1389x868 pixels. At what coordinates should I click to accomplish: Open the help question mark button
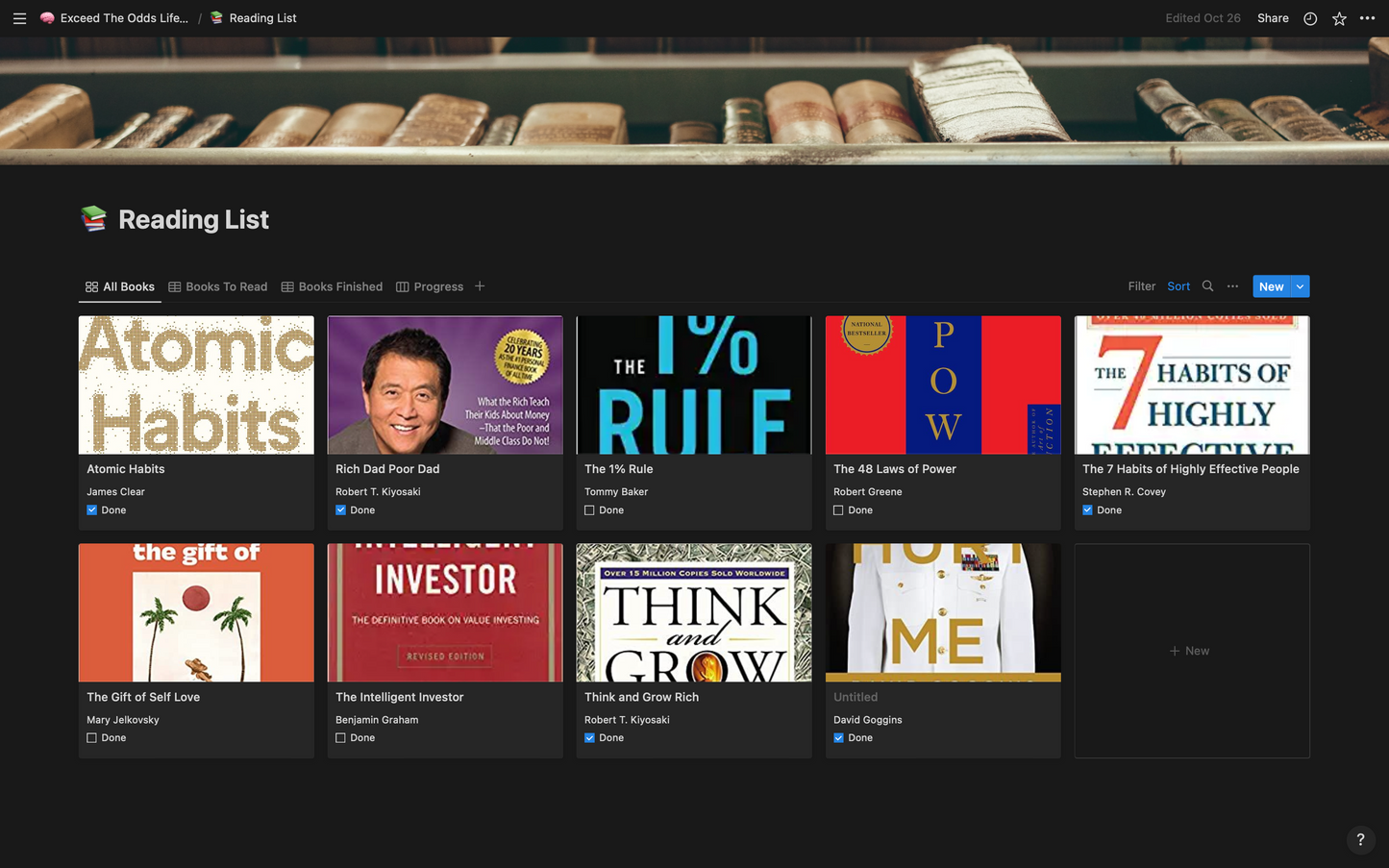pyautogui.click(x=1360, y=839)
